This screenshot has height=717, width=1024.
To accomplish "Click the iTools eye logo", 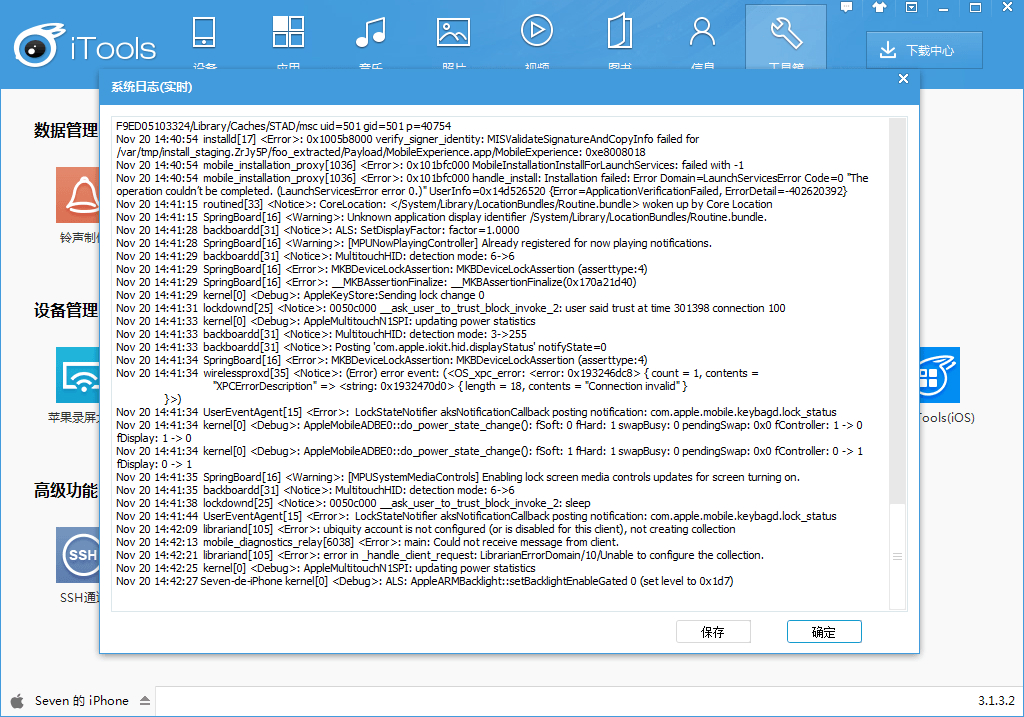I will 39,46.
